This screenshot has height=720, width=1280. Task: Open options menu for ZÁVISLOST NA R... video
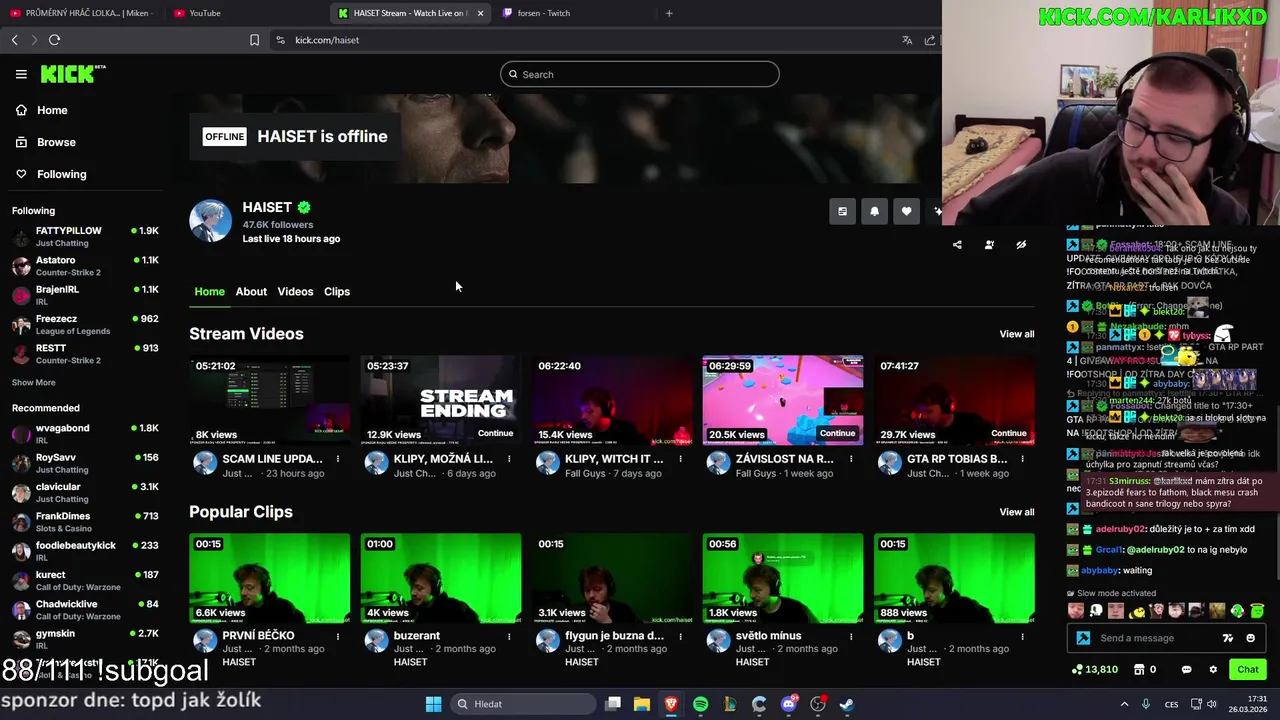coord(851,459)
